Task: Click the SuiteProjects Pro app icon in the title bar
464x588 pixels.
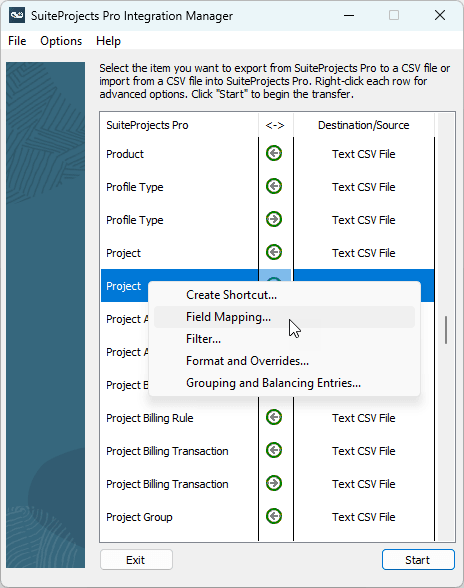Action: click(x=17, y=15)
